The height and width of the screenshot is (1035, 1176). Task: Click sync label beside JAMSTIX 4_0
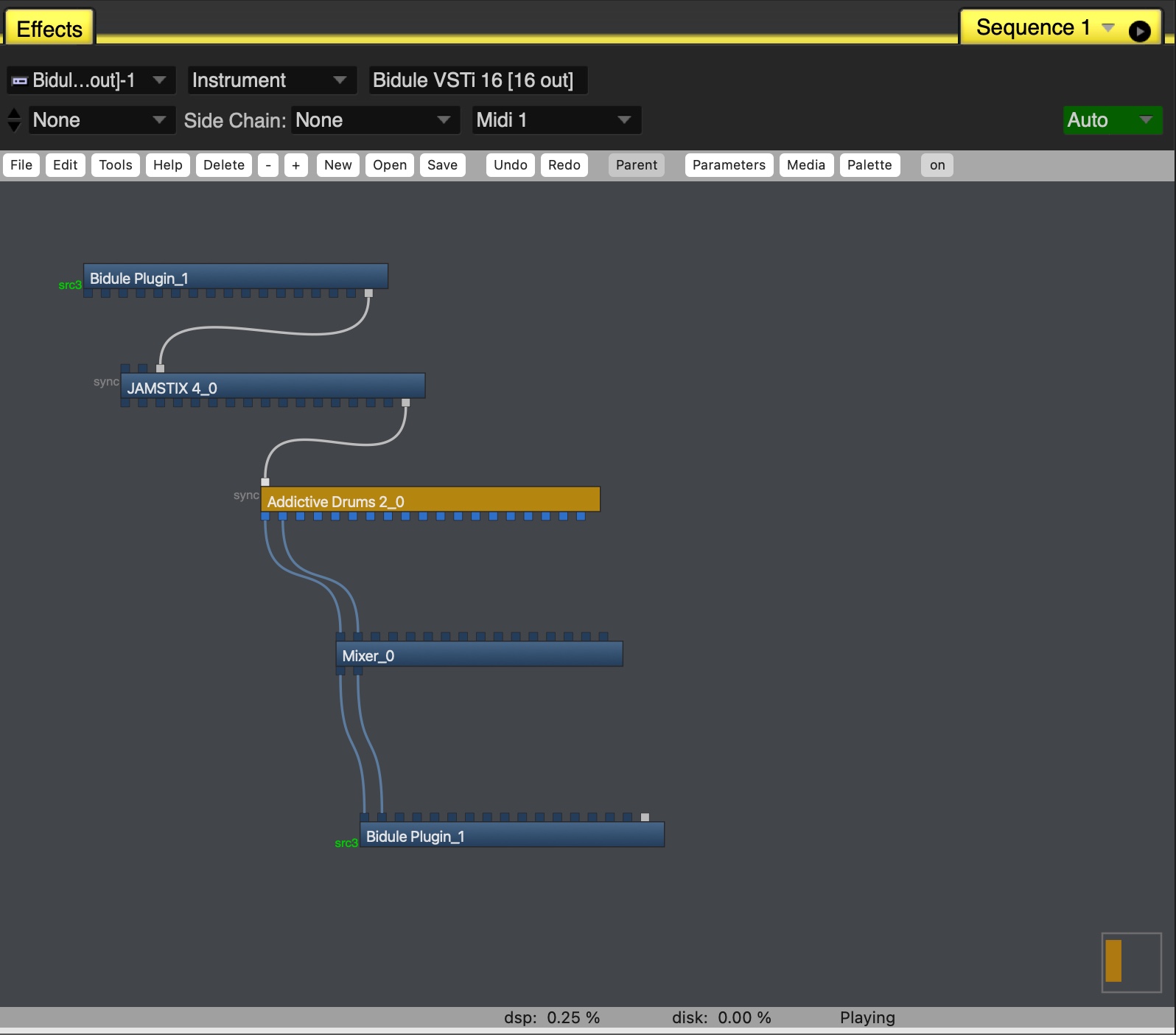[106, 382]
